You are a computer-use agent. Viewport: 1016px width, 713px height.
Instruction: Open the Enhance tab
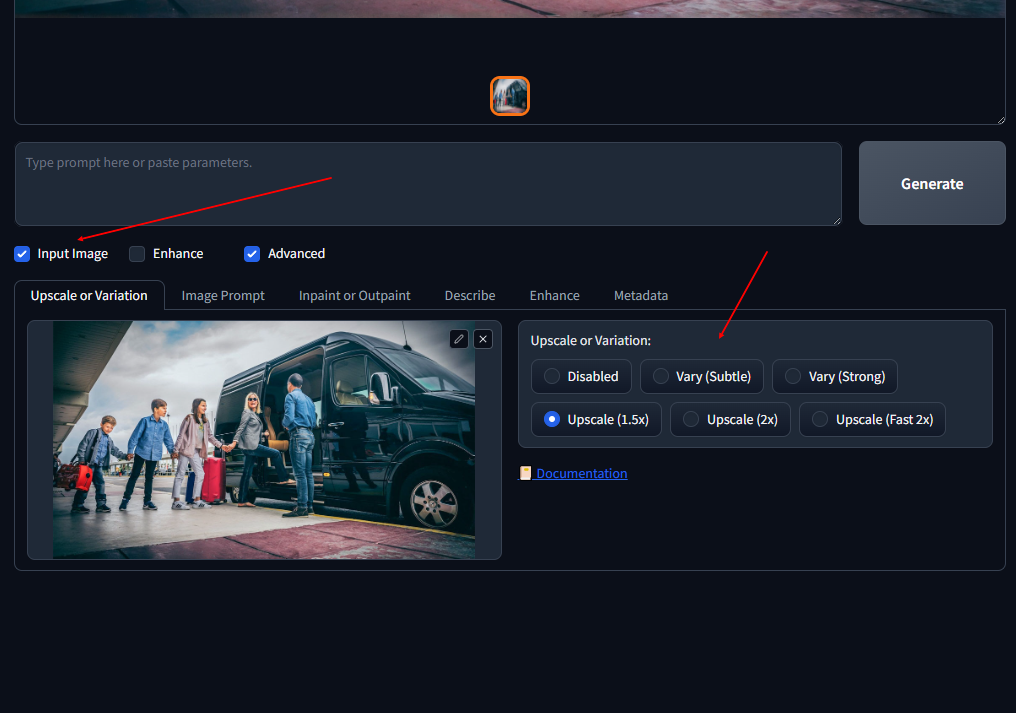tap(555, 296)
